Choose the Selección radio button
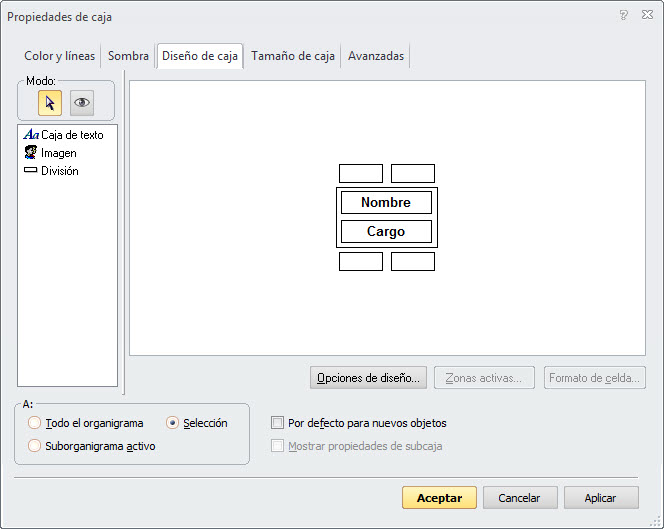 173,423
